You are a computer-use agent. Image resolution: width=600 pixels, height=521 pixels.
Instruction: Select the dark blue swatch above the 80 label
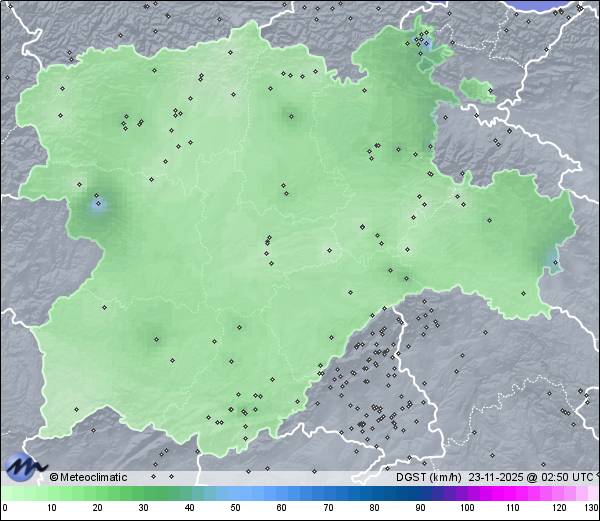(x=373, y=494)
